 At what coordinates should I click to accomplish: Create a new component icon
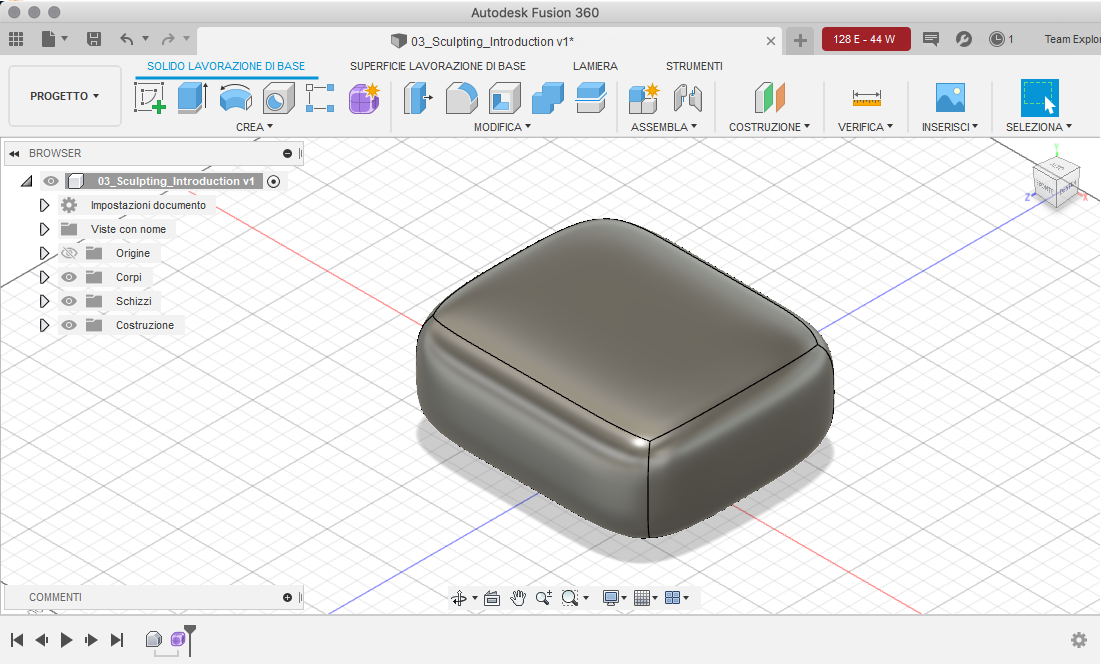pyautogui.click(x=644, y=98)
